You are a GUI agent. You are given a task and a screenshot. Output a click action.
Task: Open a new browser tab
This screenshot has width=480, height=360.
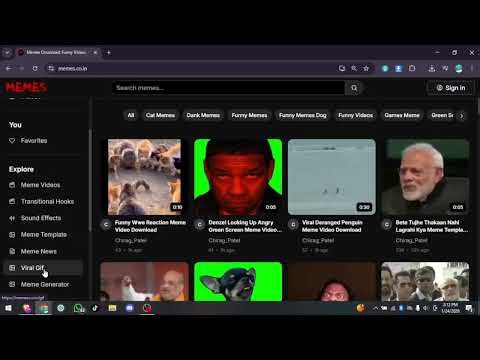coord(109,53)
